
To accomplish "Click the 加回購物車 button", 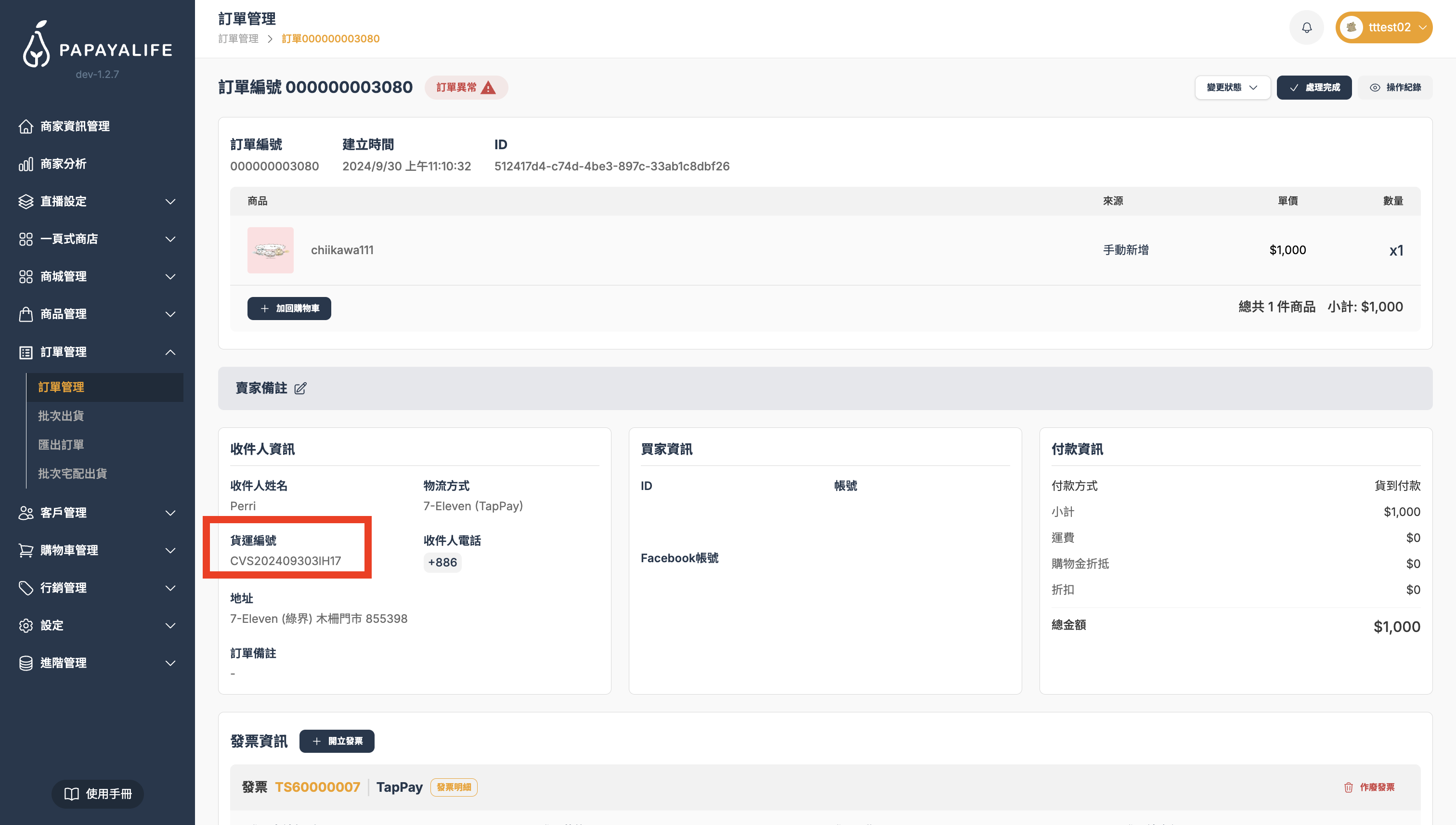I will tap(289, 308).
